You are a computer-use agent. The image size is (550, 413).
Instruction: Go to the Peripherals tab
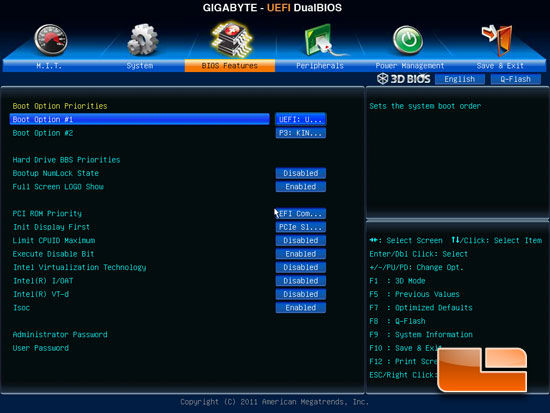(320, 66)
